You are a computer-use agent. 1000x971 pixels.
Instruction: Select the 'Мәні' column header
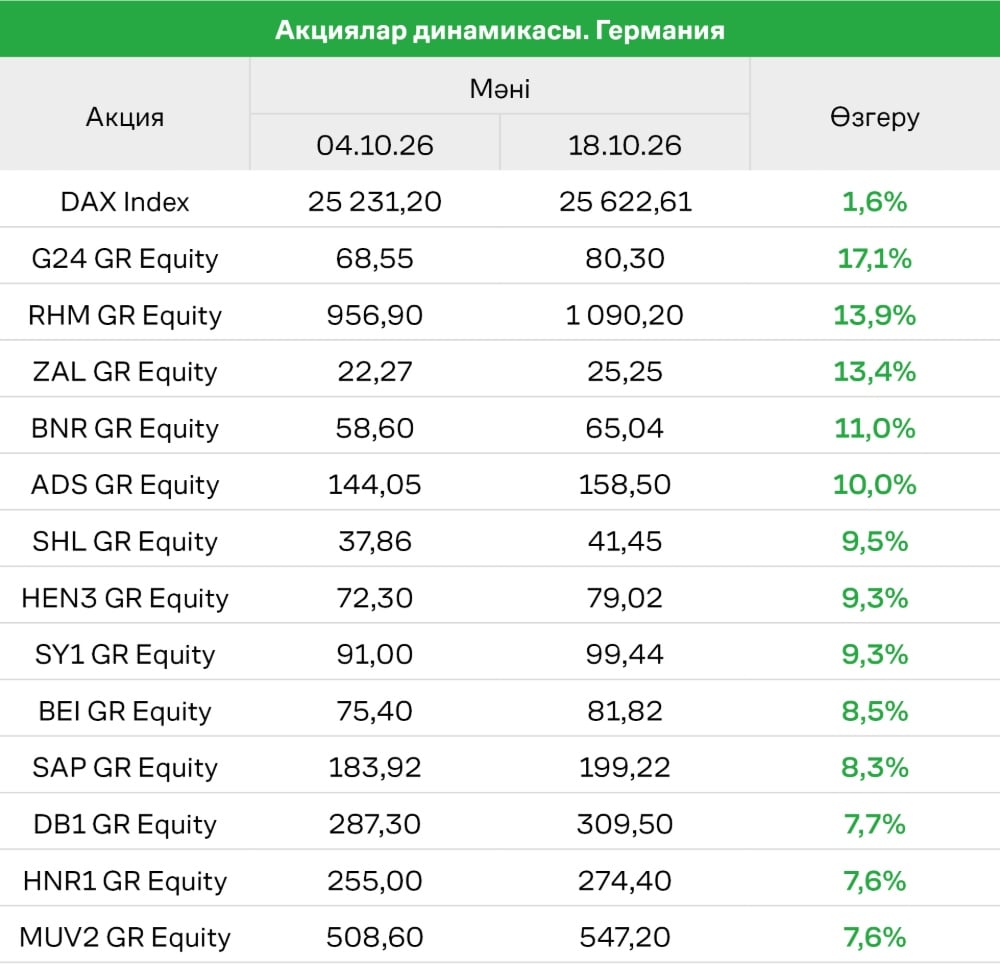point(500,89)
